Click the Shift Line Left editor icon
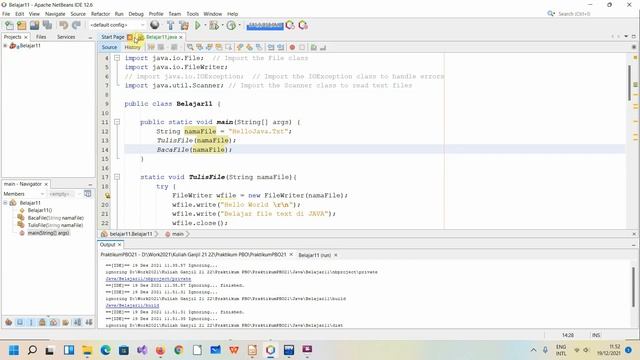 (271, 47)
